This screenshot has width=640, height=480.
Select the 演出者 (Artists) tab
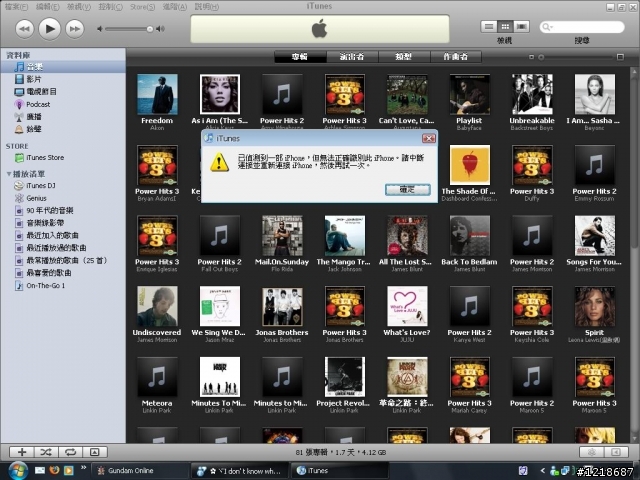tap(352, 57)
